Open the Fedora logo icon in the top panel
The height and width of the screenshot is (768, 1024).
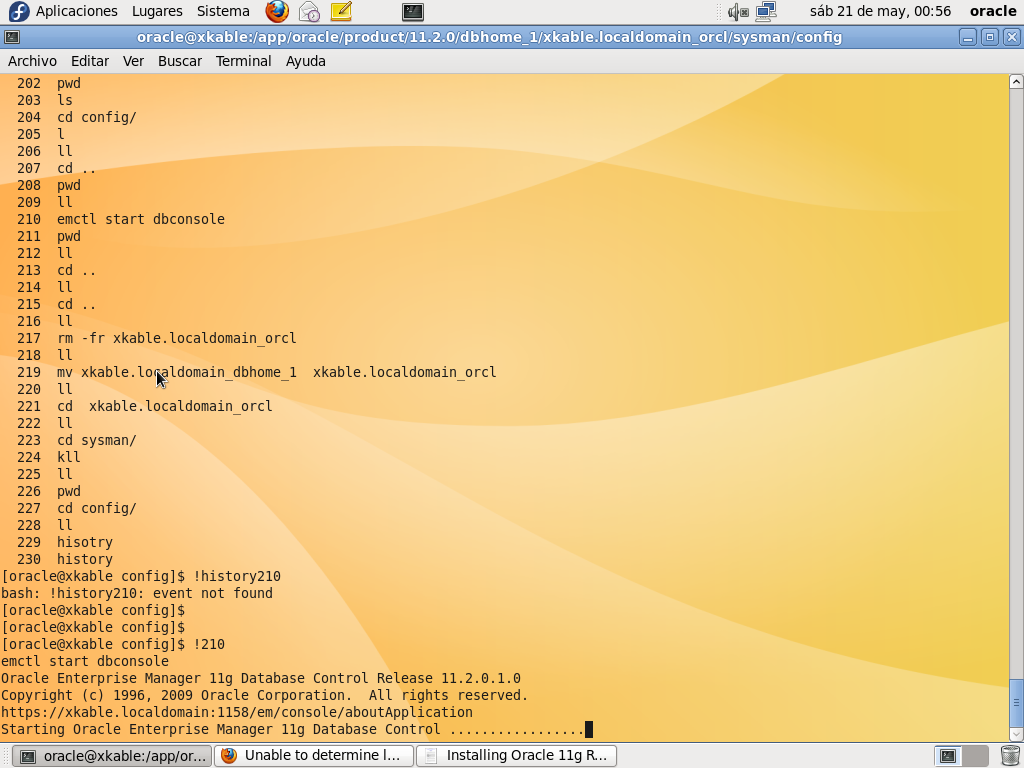(x=19, y=11)
